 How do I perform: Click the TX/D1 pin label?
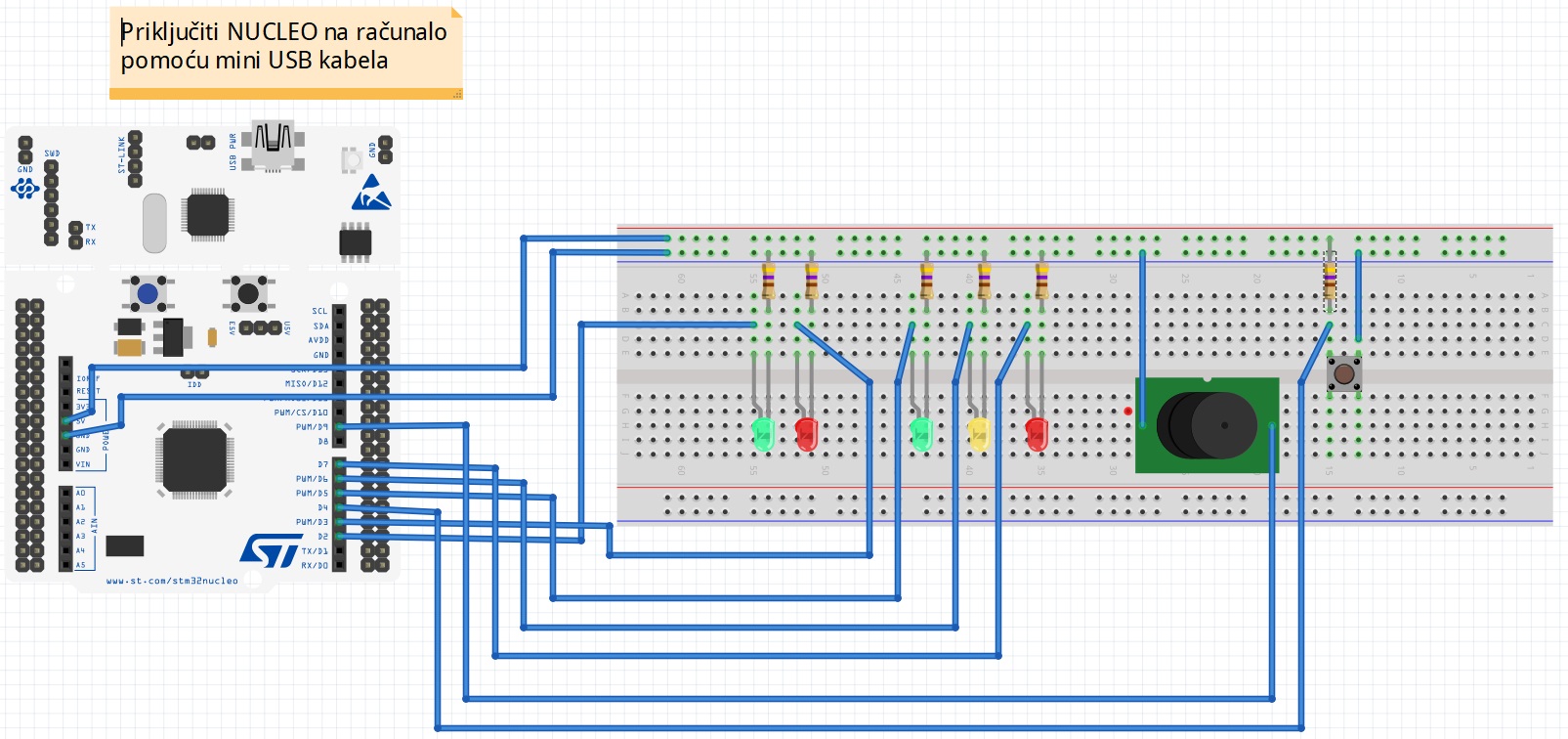[x=315, y=551]
